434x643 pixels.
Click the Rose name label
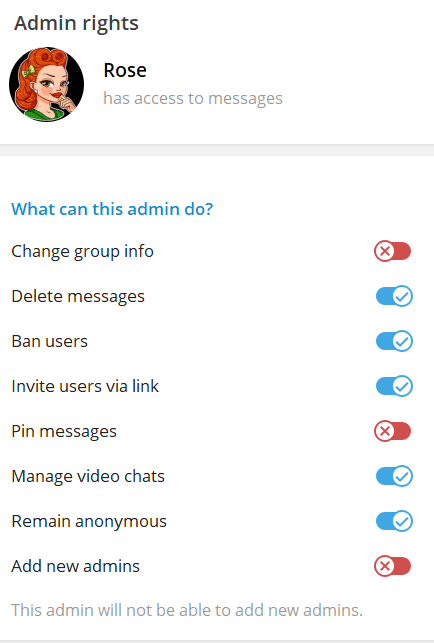pyautogui.click(x=125, y=70)
